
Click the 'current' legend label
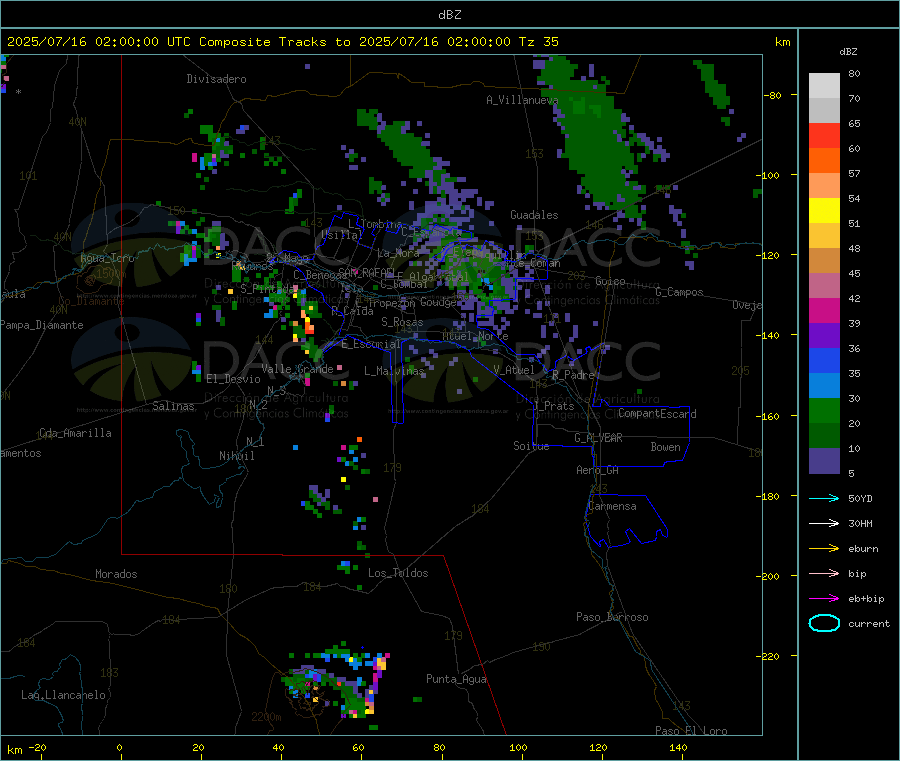pyautogui.click(x=869, y=624)
